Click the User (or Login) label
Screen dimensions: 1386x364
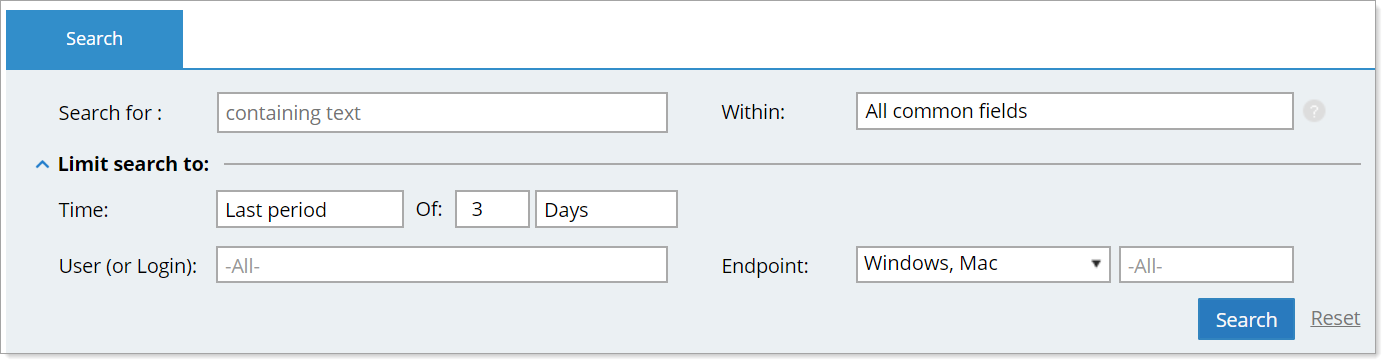click(128, 266)
